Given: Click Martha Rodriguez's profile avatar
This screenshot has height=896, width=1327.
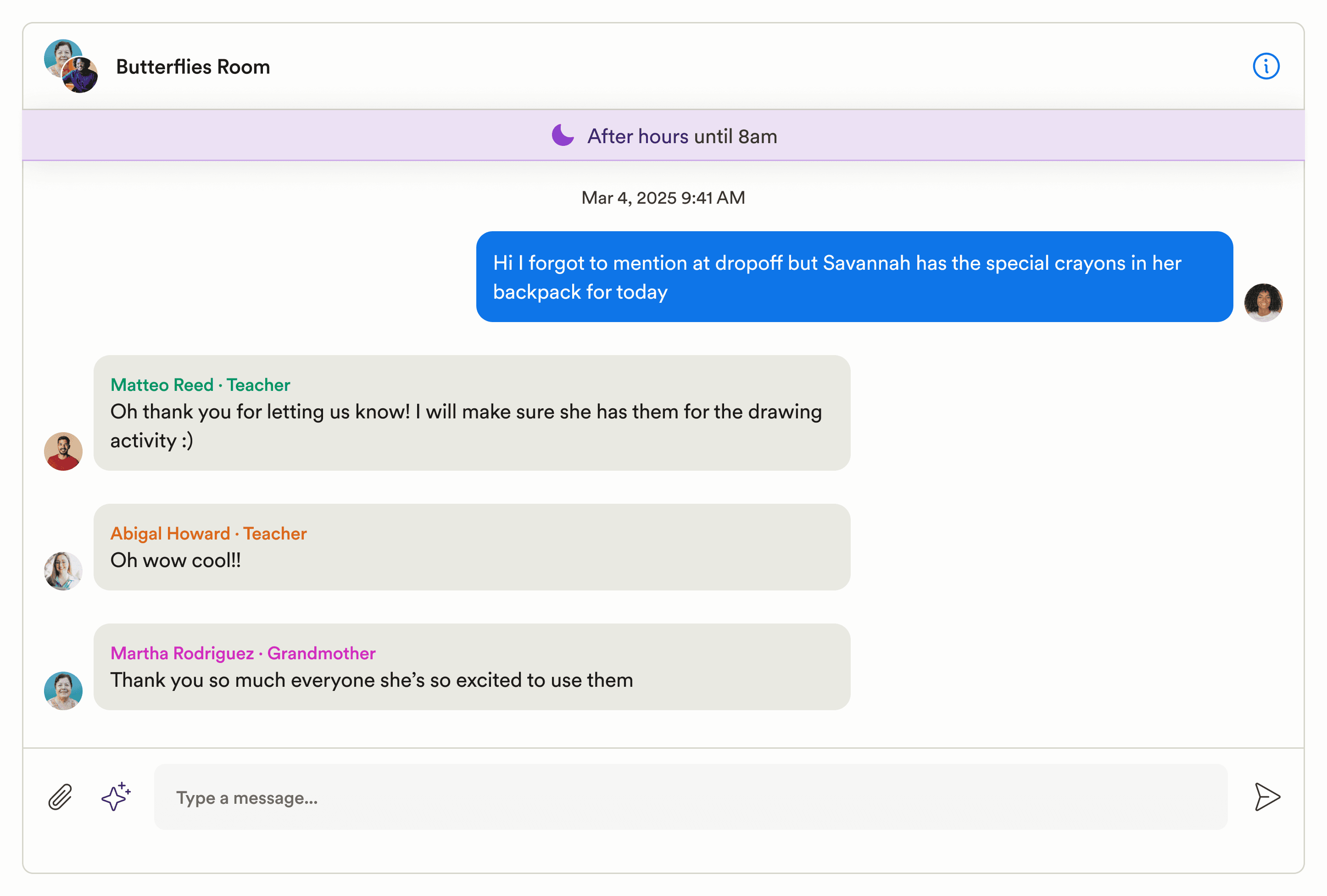Looking at the screenshot, I should [x=63, y=690].
